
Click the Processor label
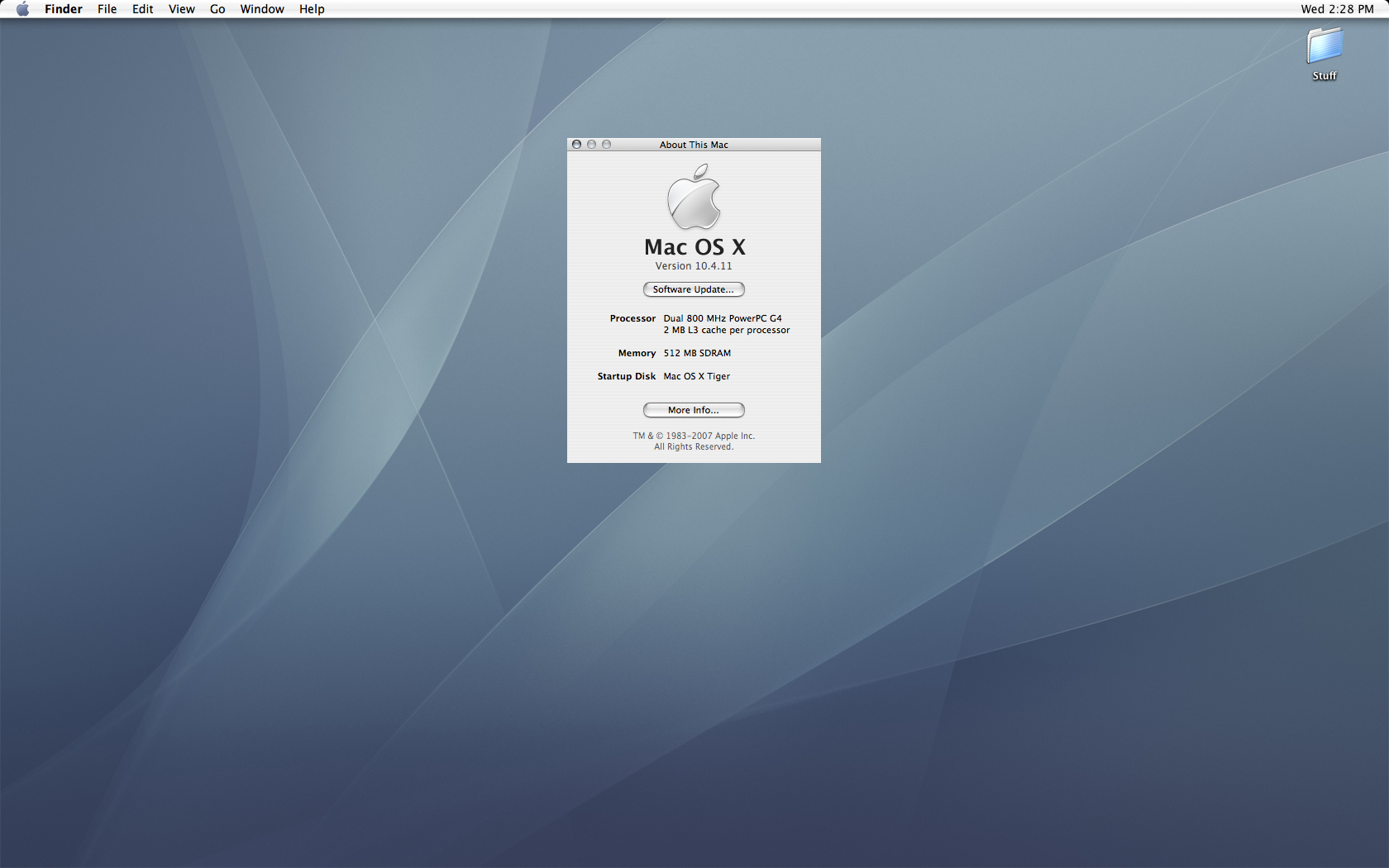(x=632, y=318)
